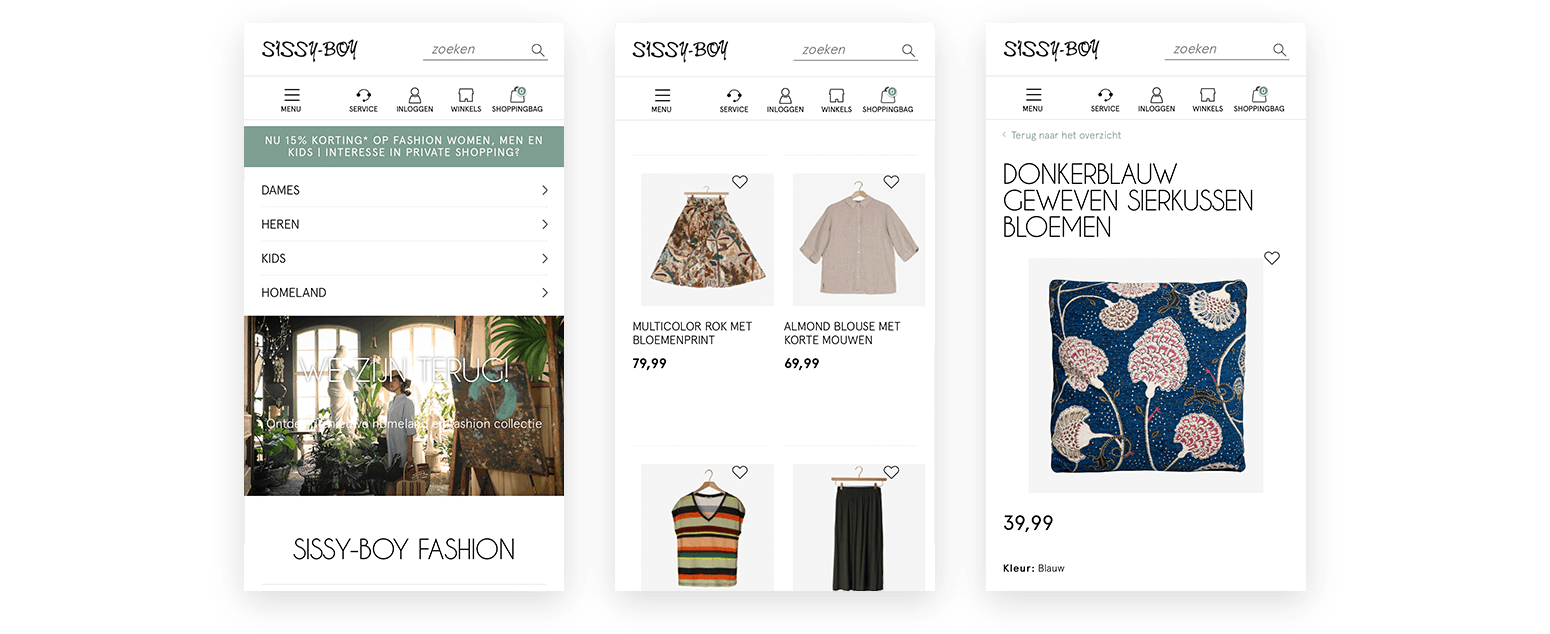Open Shoppingbag icon on the cushion product page
Viewport: 1550px width, 634px height.
point(1259,95)
